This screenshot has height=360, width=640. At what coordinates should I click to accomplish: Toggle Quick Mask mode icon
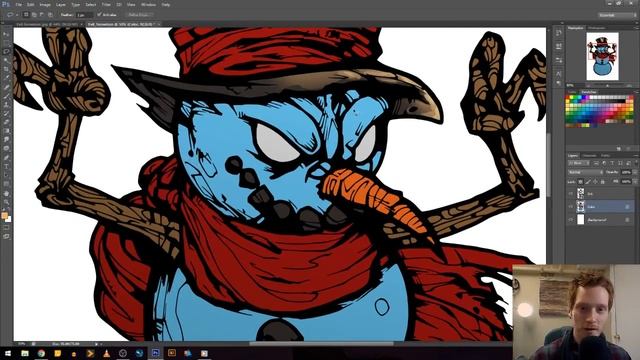[x=6, y=228]
